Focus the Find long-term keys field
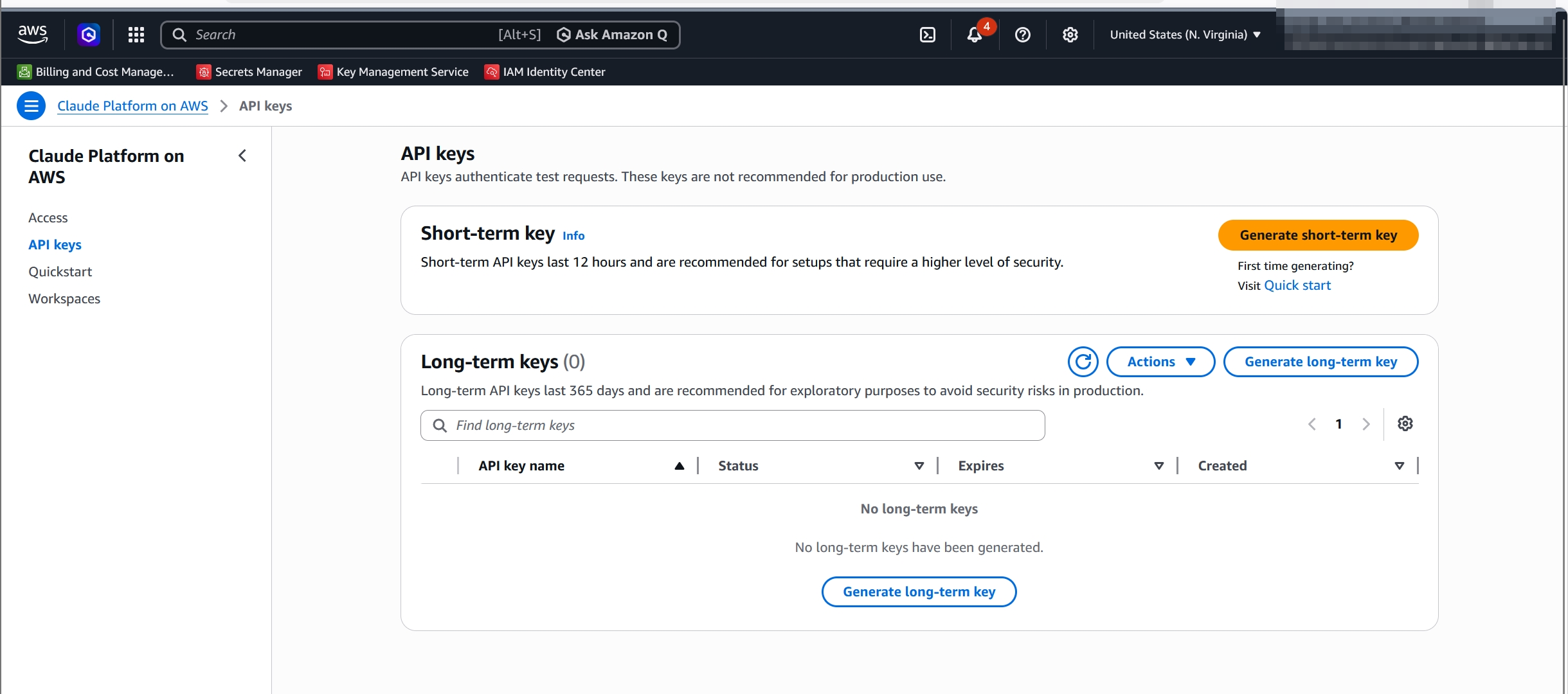1568x694 pixels. [732, 425]
